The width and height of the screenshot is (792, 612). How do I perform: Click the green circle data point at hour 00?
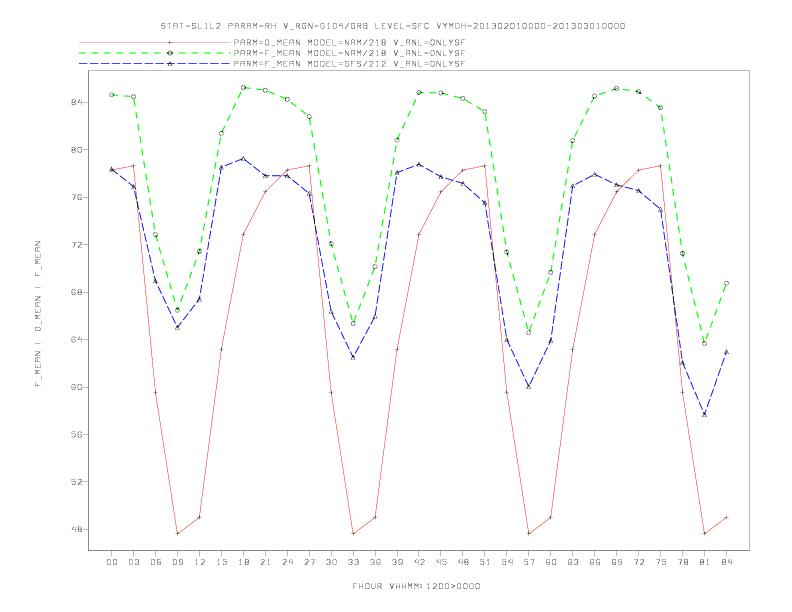(x=112, y=95)
